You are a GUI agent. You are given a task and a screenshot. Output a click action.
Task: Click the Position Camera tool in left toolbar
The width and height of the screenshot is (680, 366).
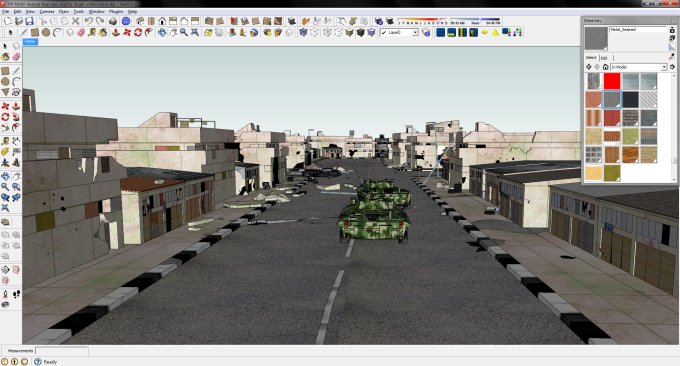click(x=5, y=294)
